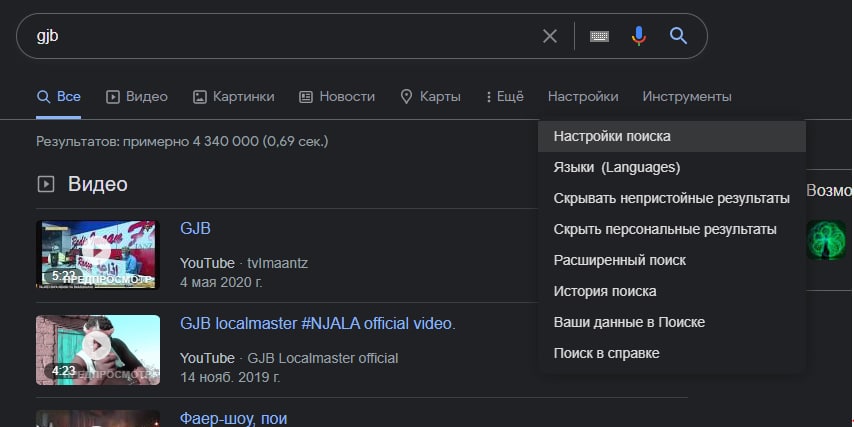Open Инструменты search tools
The width and height of the screenshot is (854, 427).
[687, 97]
